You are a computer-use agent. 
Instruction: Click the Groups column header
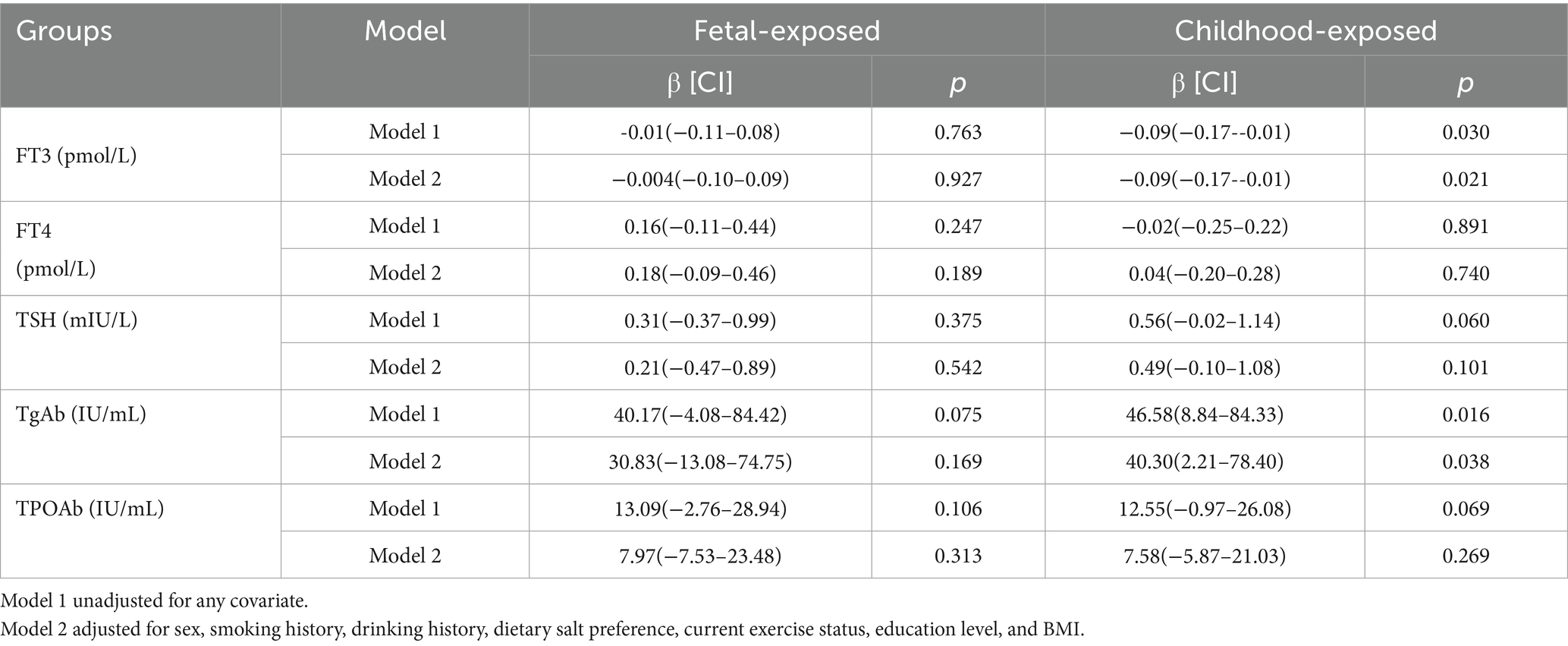[64, 31]
